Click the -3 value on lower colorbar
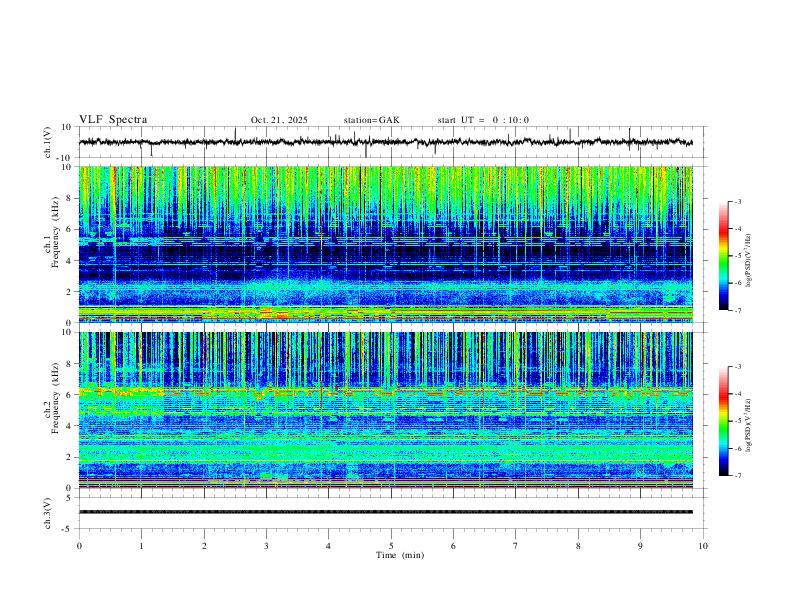Viewport: 792px width, 612px height. pyautogui.click(x=737, y=367)
